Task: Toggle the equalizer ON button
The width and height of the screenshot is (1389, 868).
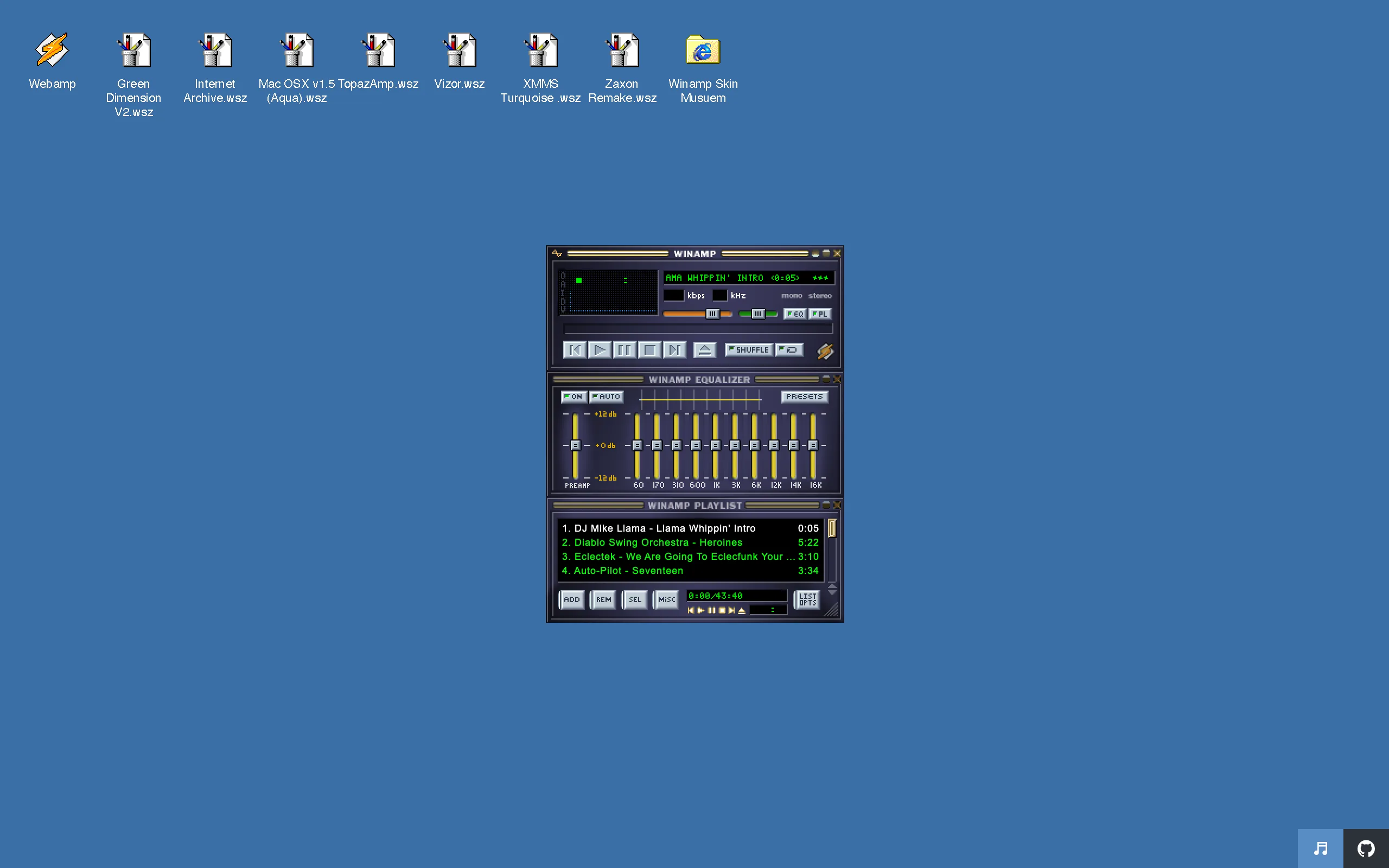Action: (574, 397)
